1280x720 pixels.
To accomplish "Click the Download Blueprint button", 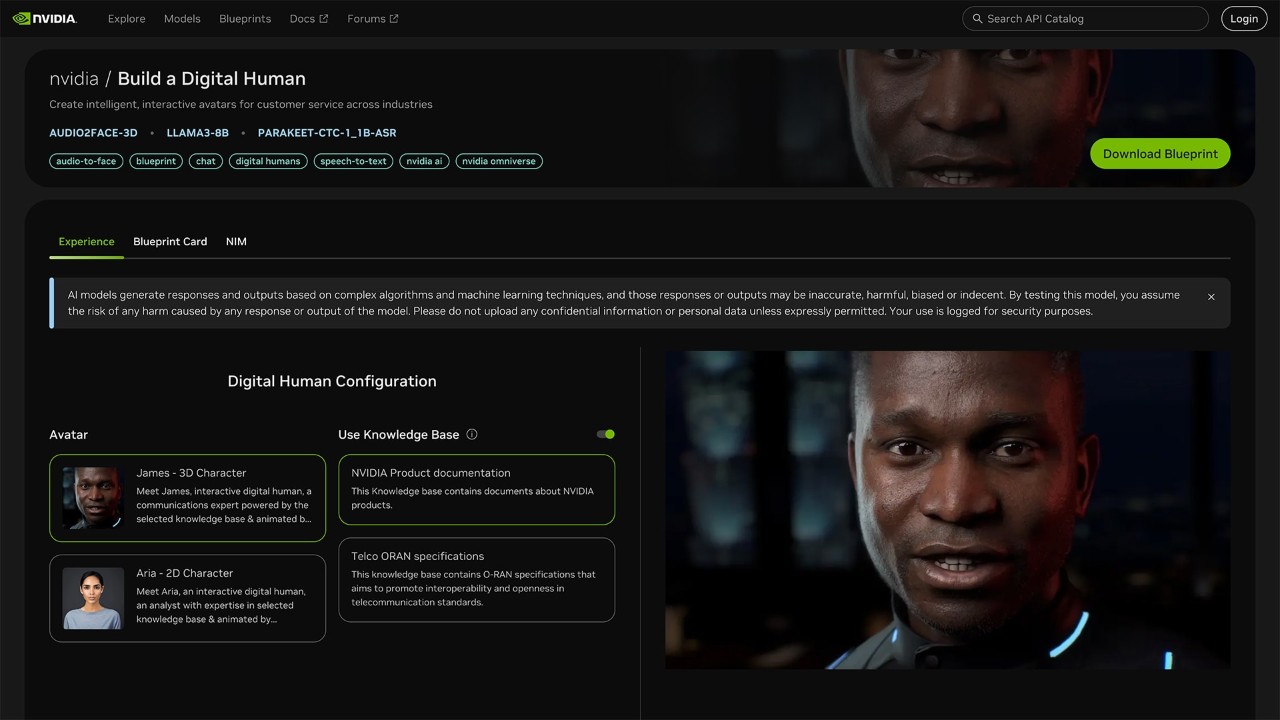I will [x=1159, y=153].
